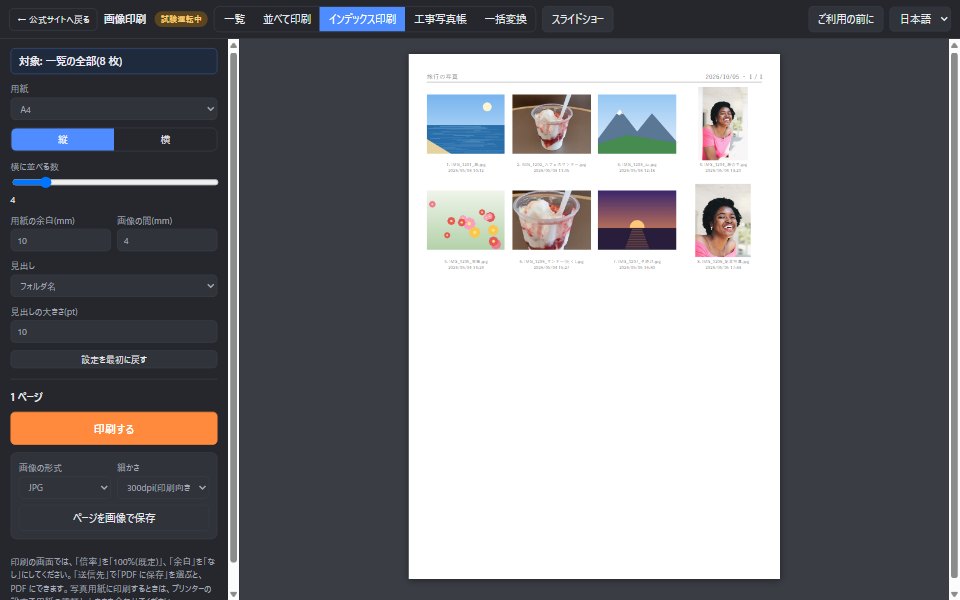Screen dimensions: 960x600
Task: Switch to the 一括変換 tab
Action: pyautogui.click(x=505, y=19)
